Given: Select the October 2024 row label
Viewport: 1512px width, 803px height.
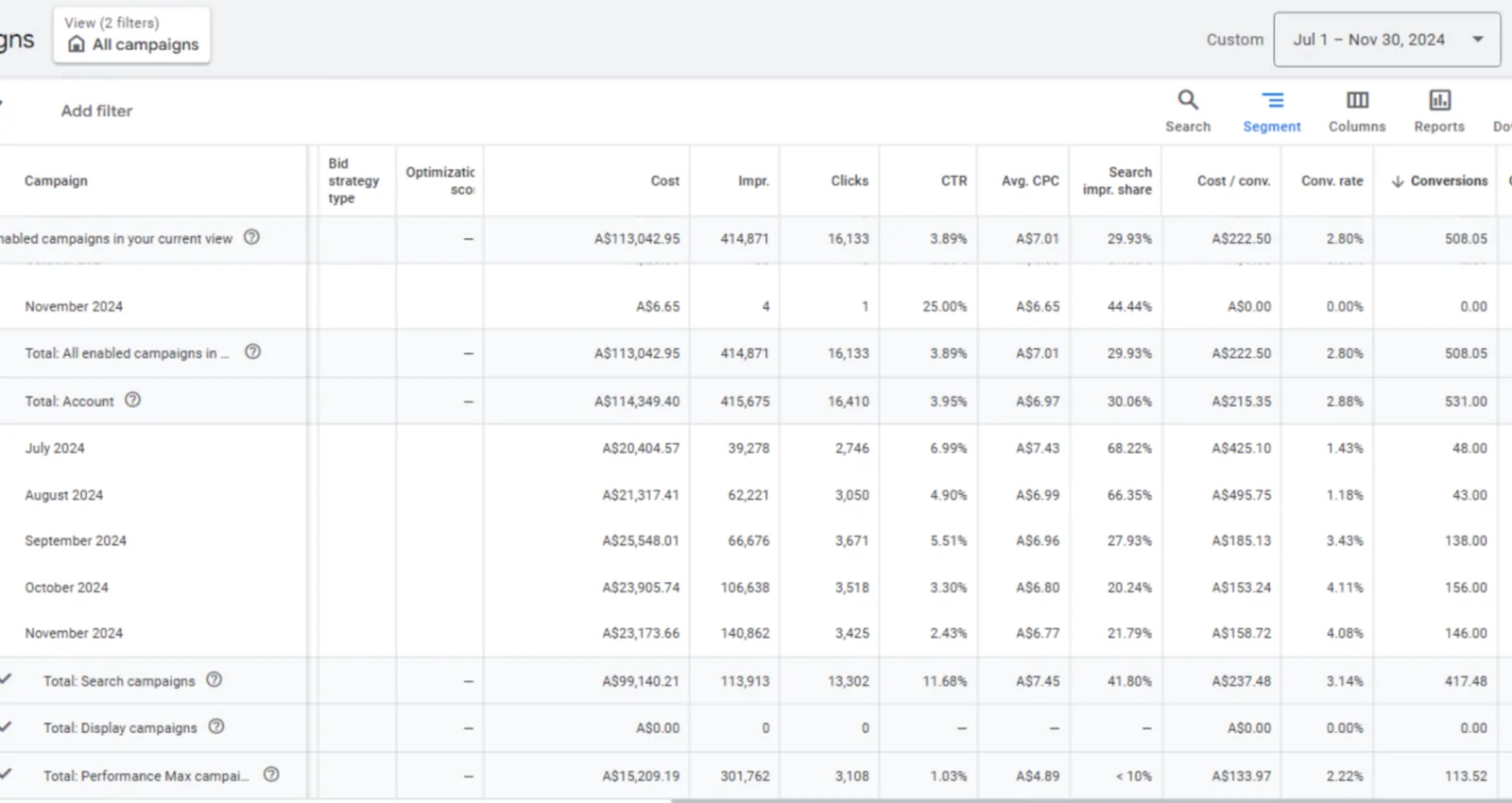Looking at the screenshot, I should pos(66,588).
